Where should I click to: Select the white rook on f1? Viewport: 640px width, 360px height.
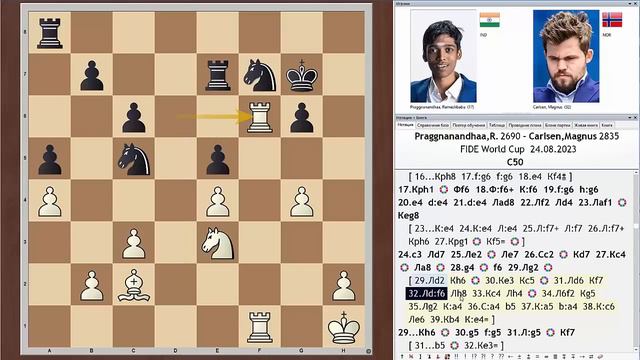click(x=260, y=327)
